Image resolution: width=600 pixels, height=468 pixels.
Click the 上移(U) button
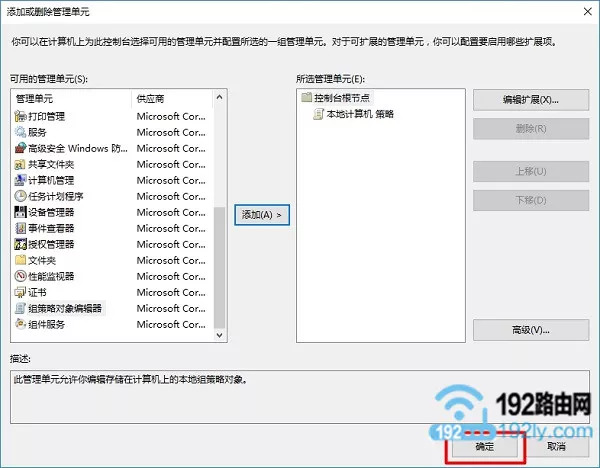[531, 171]
